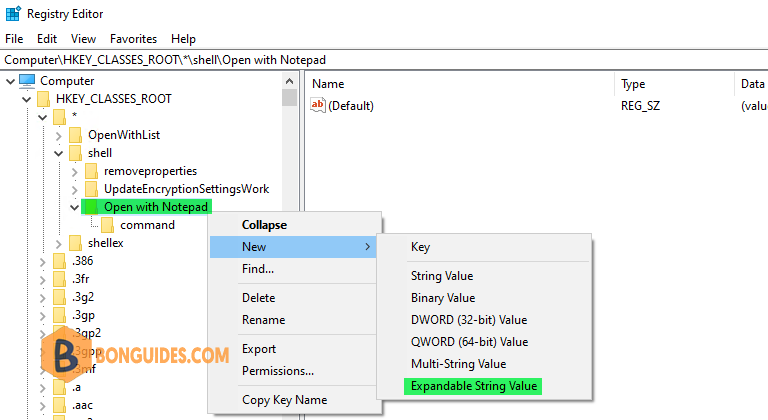Create a new String Value

(x=484, y=276)
